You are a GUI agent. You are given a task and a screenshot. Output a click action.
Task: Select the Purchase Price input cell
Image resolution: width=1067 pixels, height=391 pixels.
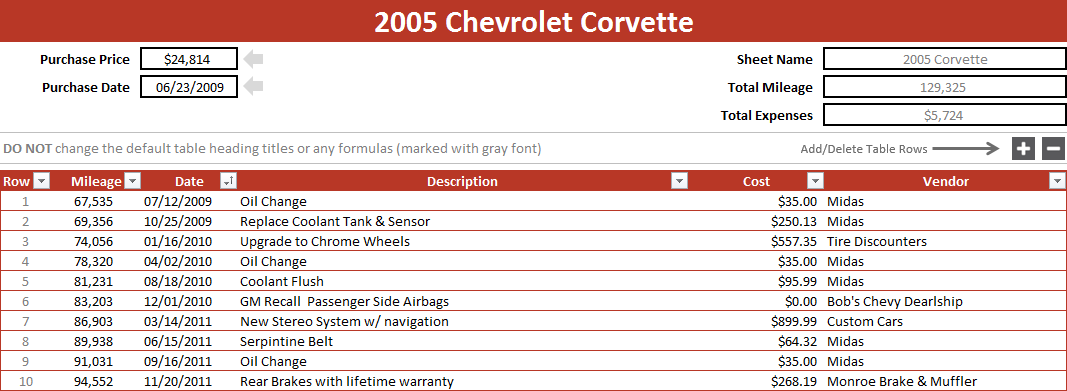[x=189, y=59]
